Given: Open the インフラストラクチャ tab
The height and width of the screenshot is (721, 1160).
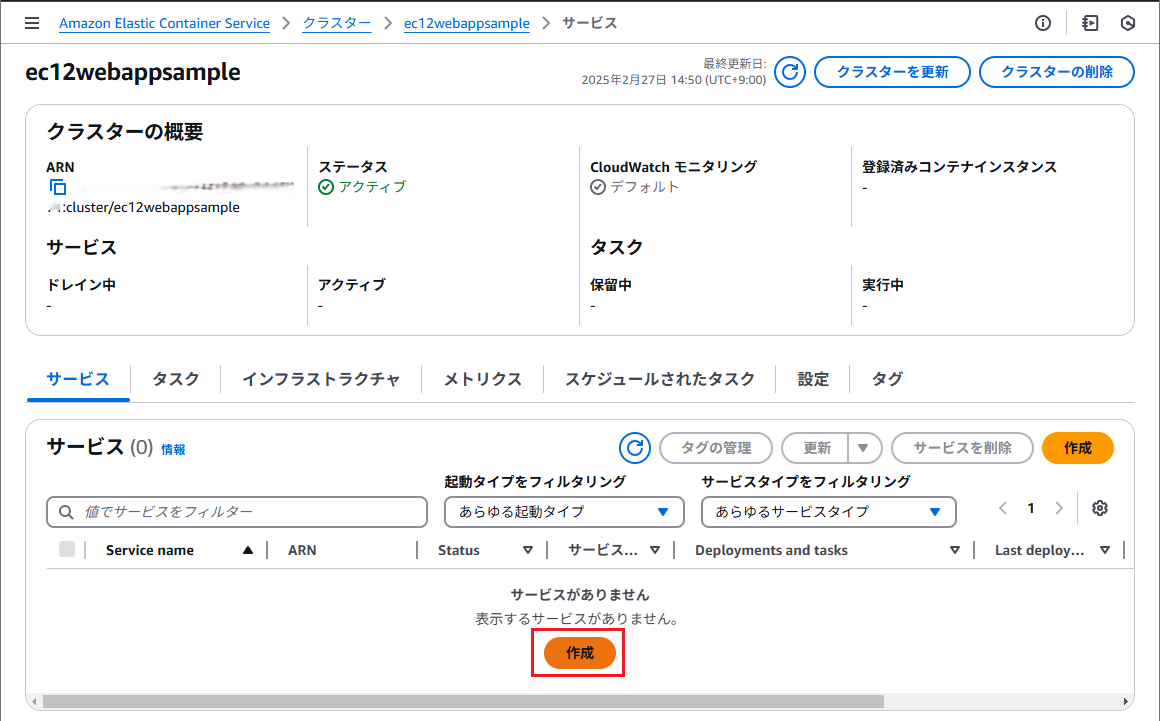Looking at the screenshot, I should pos(321,379).
